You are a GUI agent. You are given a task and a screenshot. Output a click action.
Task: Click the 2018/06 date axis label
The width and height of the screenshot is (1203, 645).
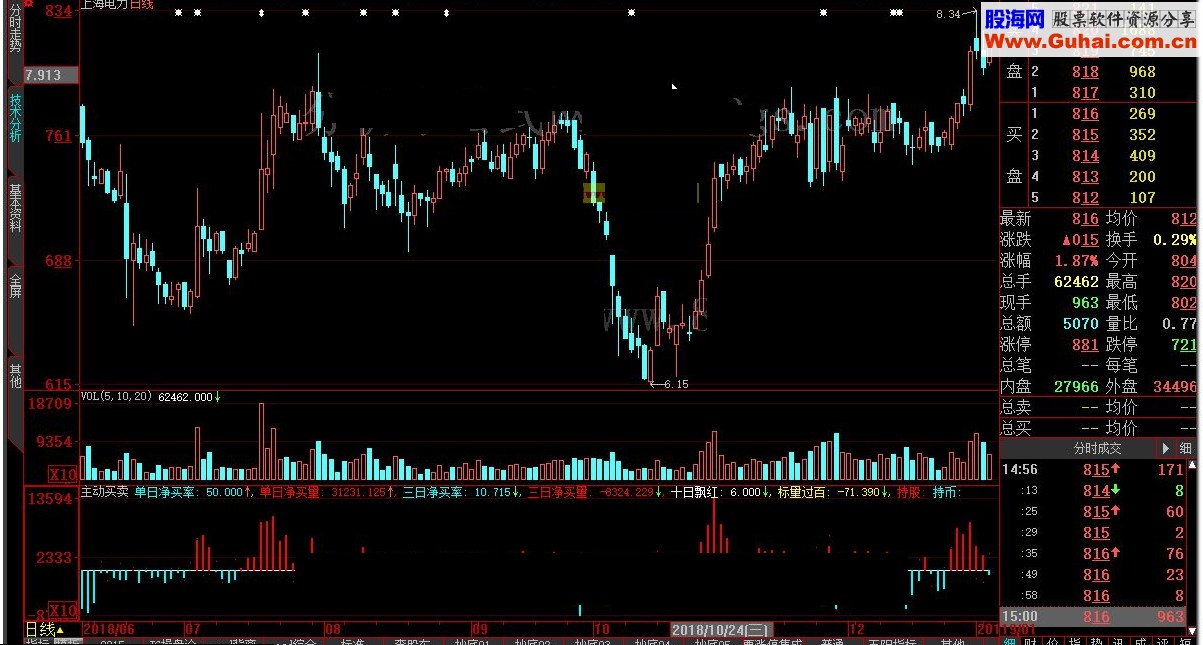[109, 629]
